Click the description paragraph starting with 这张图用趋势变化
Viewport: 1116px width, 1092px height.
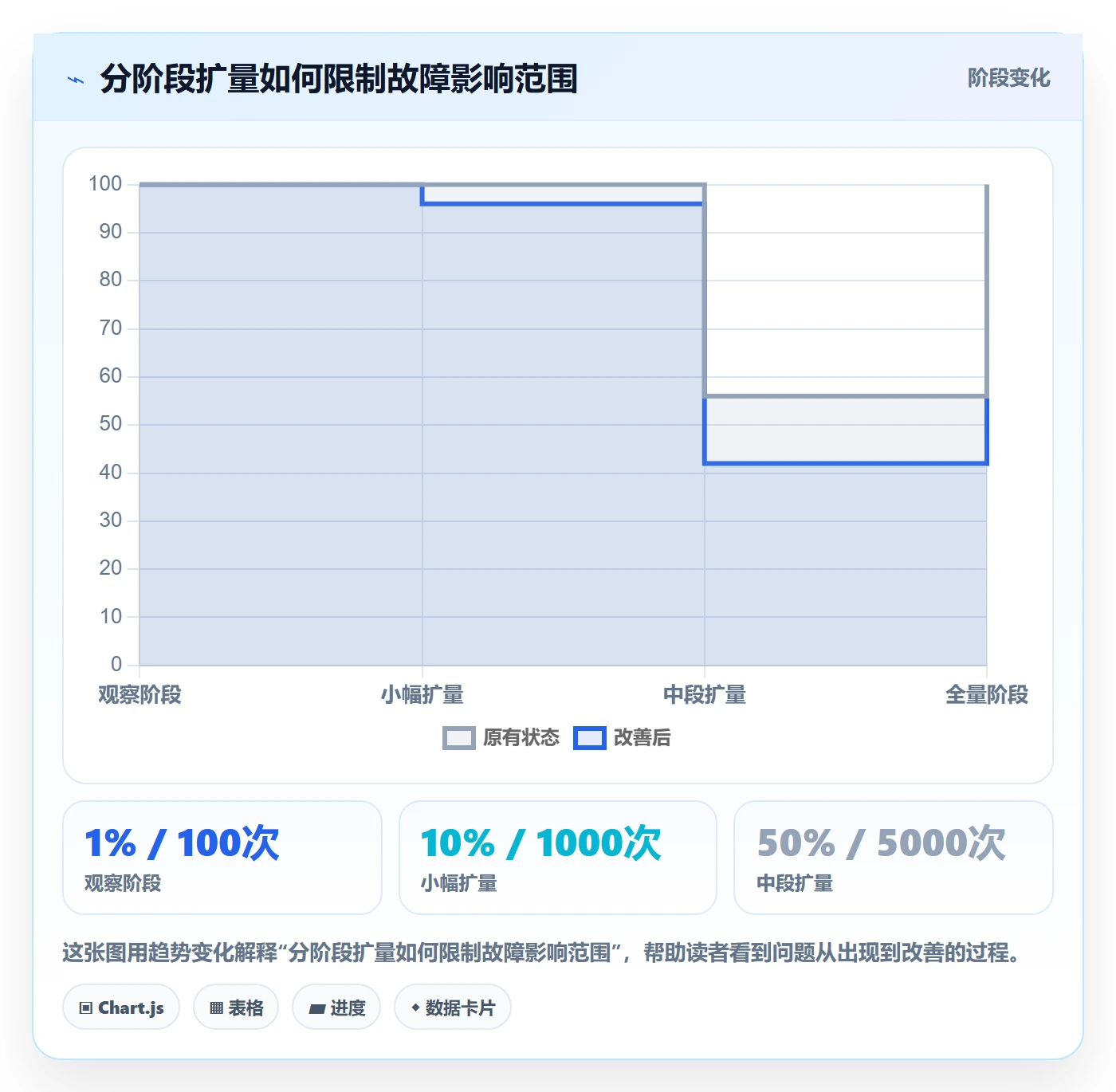542,953
